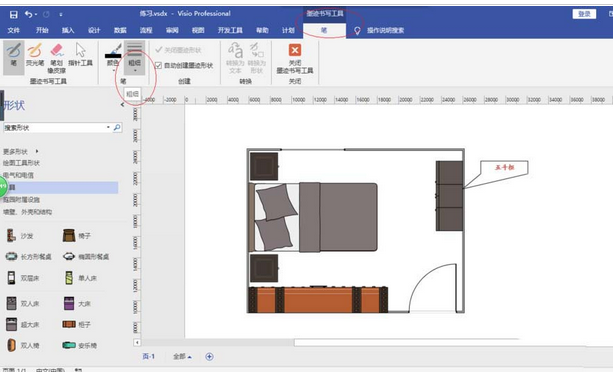Select the Pen (笔) ink tool
The height and width of the screenshot is (372, 613).
pos(14,57)
